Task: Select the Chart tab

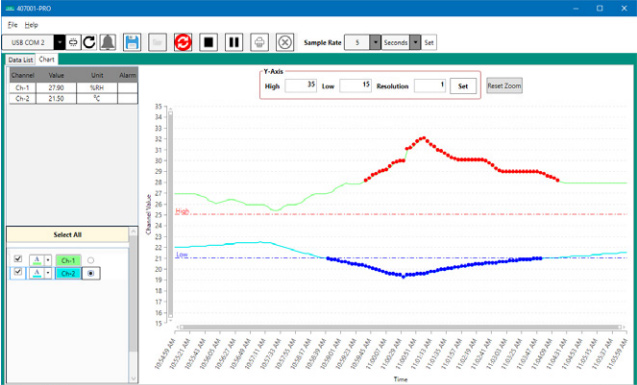Action: (x=47, y=59)
